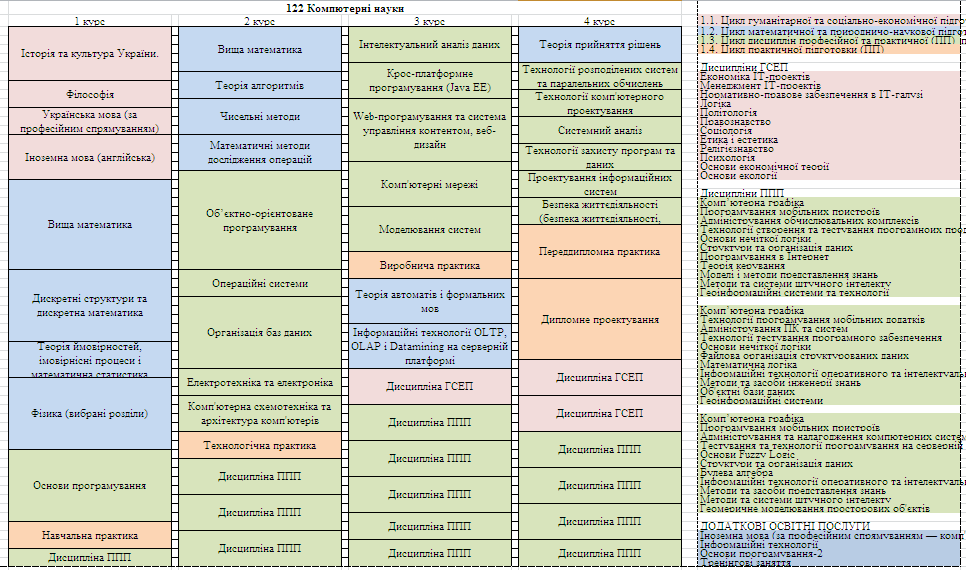Select 'Математичні методи дослідження операцій' cell

(259, 152)
